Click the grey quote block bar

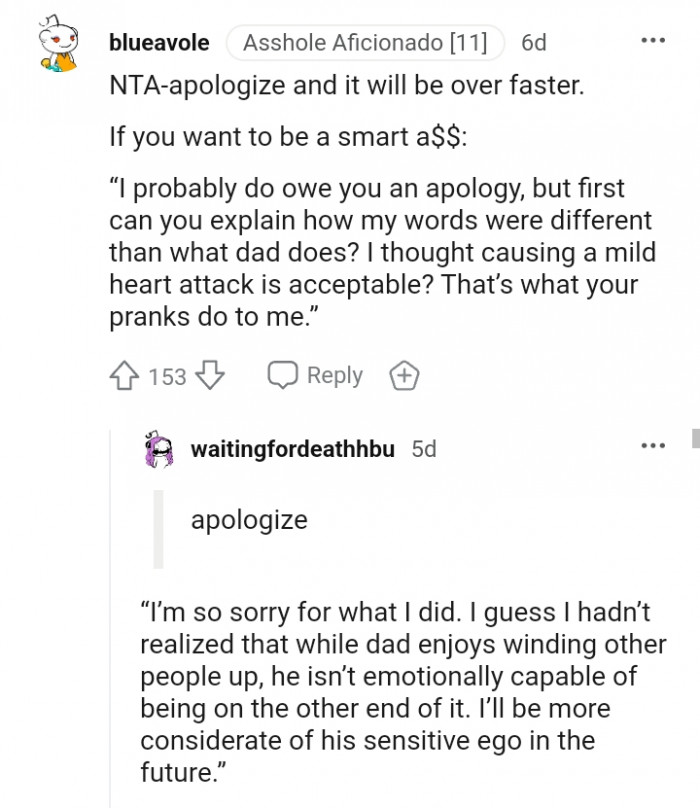(x=156, y=530)
